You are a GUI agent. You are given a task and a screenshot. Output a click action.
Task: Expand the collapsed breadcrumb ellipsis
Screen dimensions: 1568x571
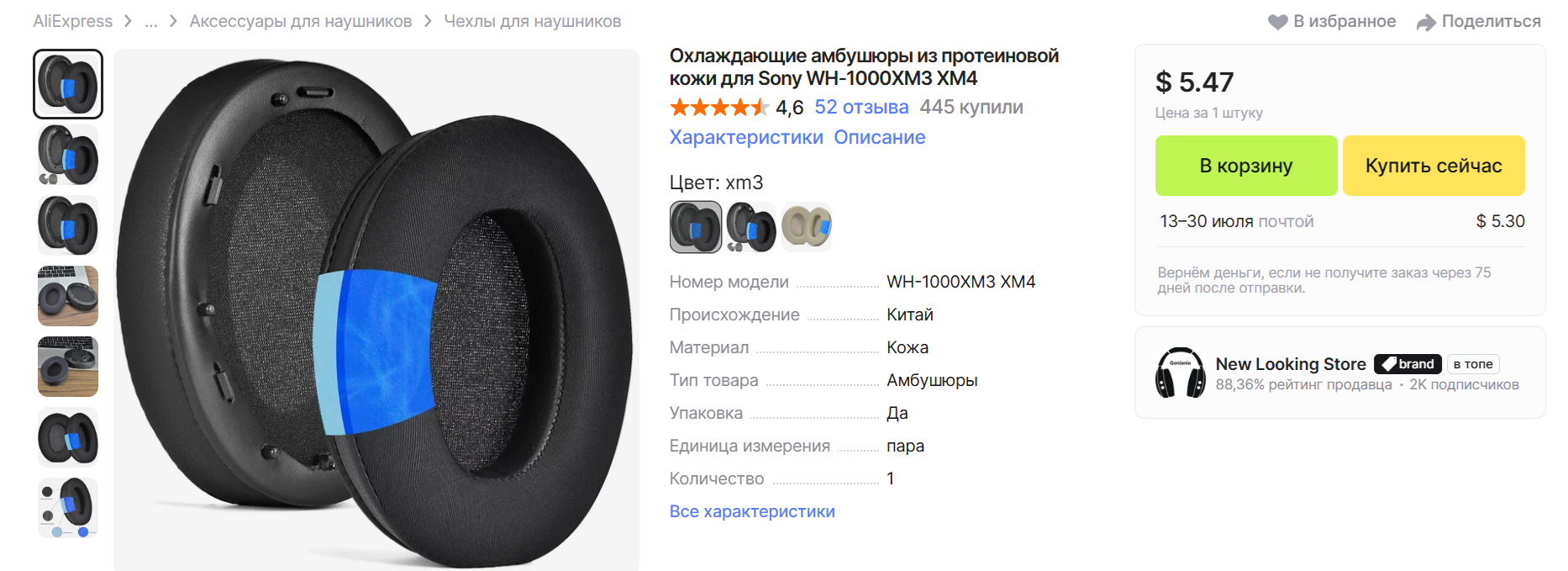pyautogui.click(x=151, y=22)
